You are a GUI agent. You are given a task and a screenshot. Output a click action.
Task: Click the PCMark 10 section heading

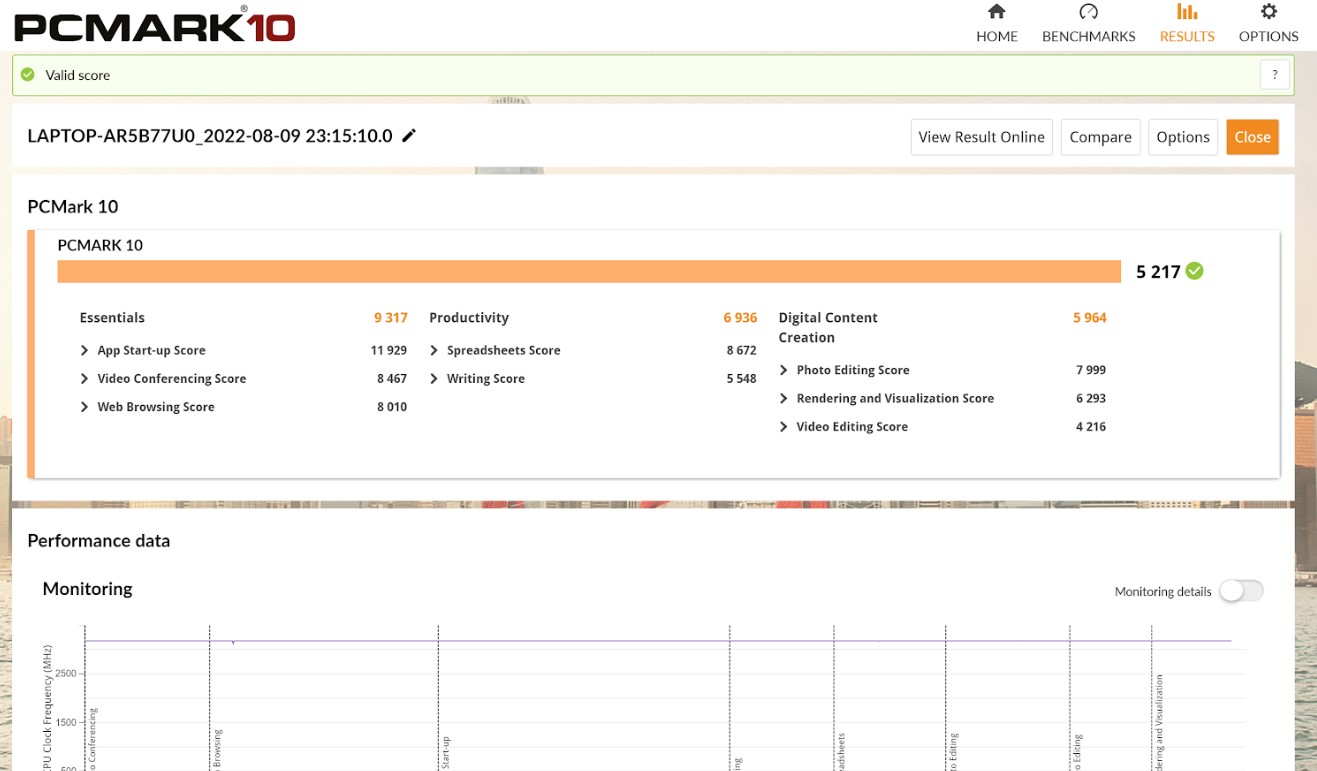coord(73,207)
